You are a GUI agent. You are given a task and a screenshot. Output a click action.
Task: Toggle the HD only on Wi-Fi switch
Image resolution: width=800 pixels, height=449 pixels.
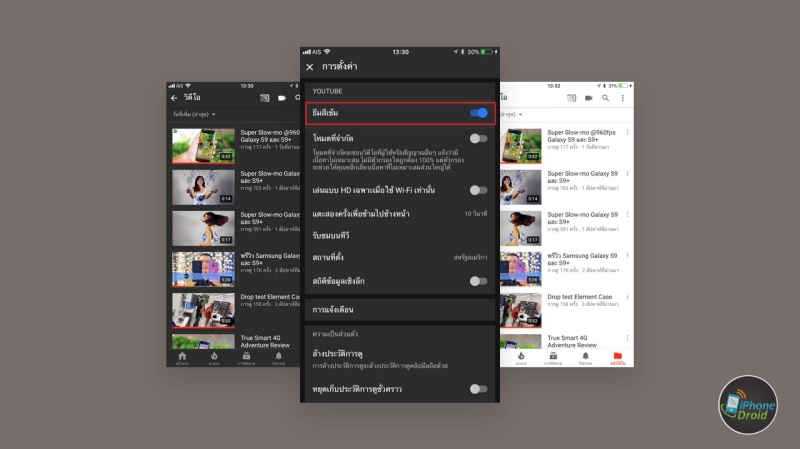[x=479, y=190]
